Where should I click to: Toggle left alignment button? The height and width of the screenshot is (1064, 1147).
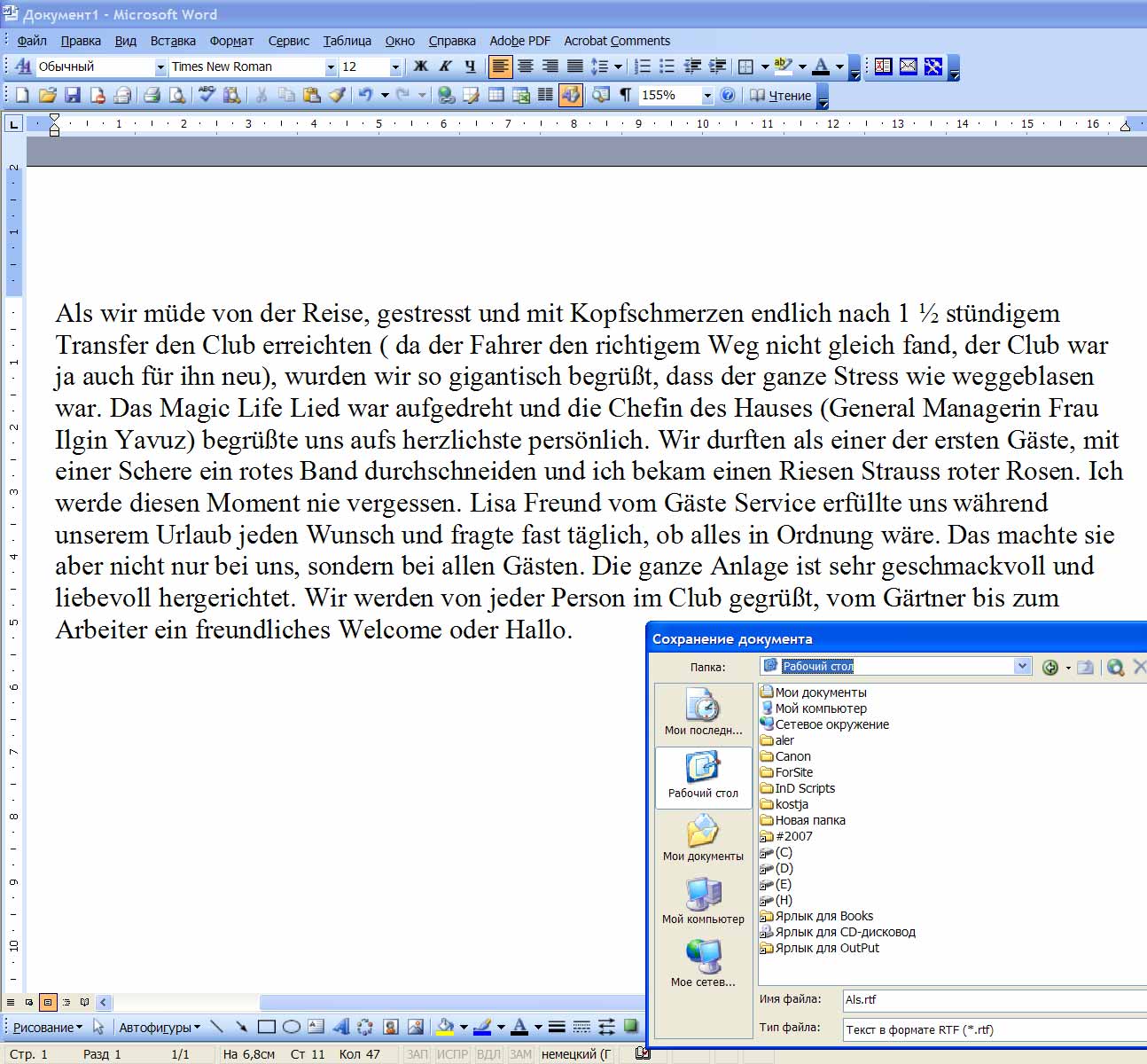click(x=501, y=66)
